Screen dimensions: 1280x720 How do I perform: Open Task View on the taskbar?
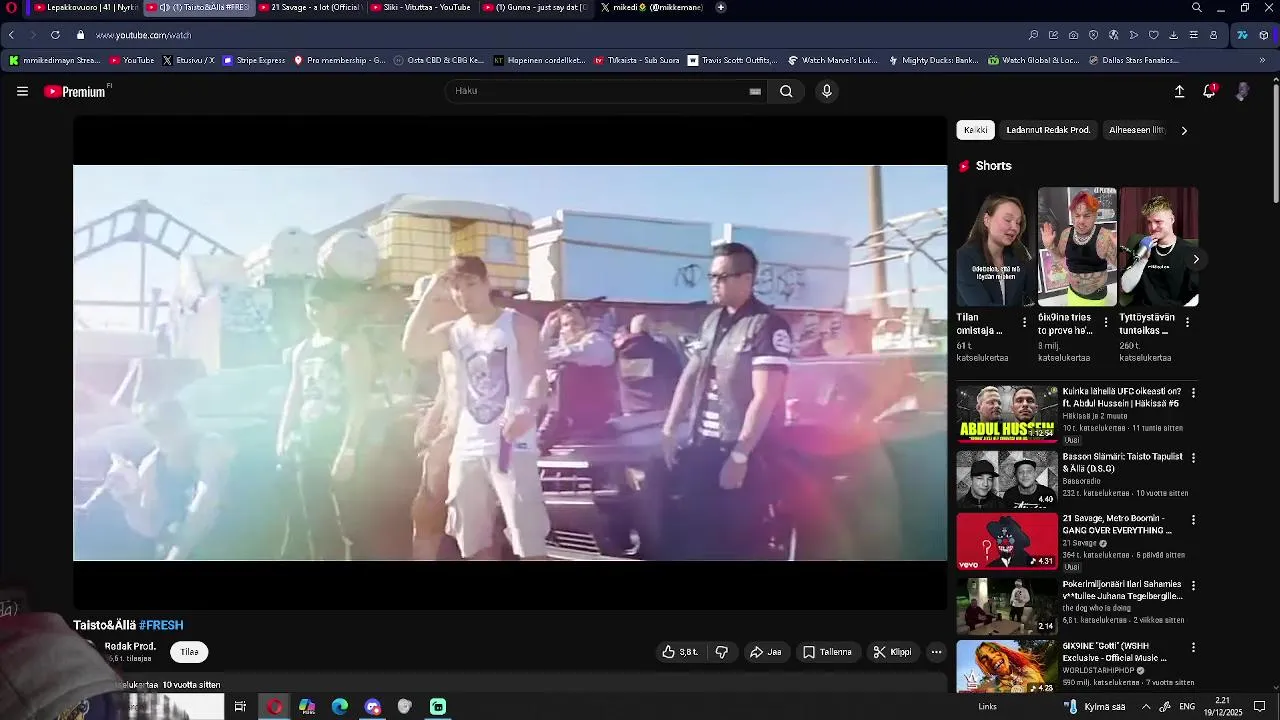click(x=240, y=706)
